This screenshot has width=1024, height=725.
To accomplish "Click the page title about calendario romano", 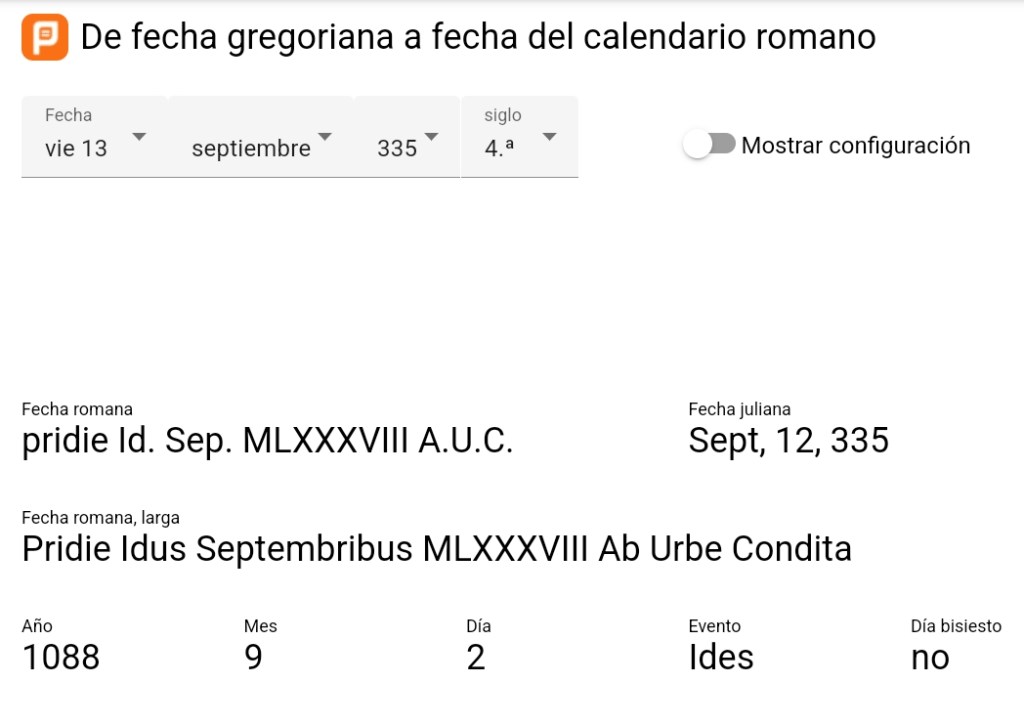I will 478,38.
